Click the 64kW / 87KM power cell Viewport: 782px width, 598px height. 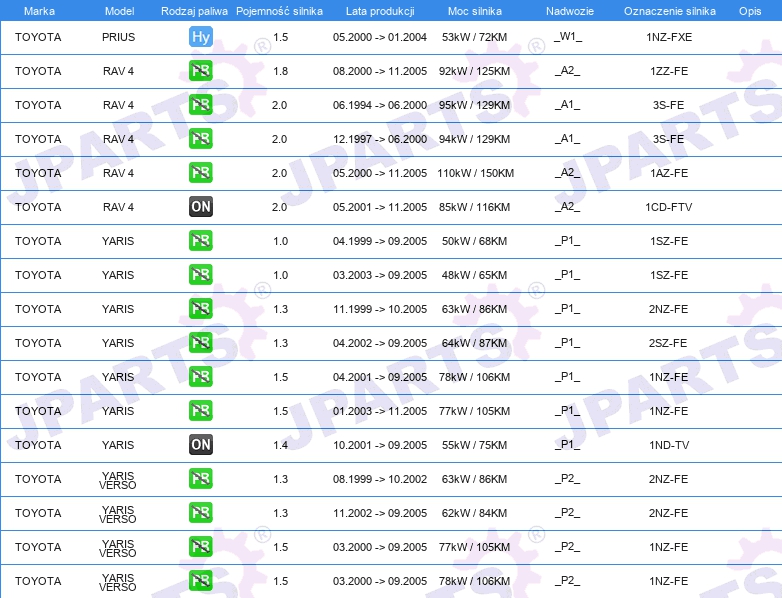tap(474, 343)
